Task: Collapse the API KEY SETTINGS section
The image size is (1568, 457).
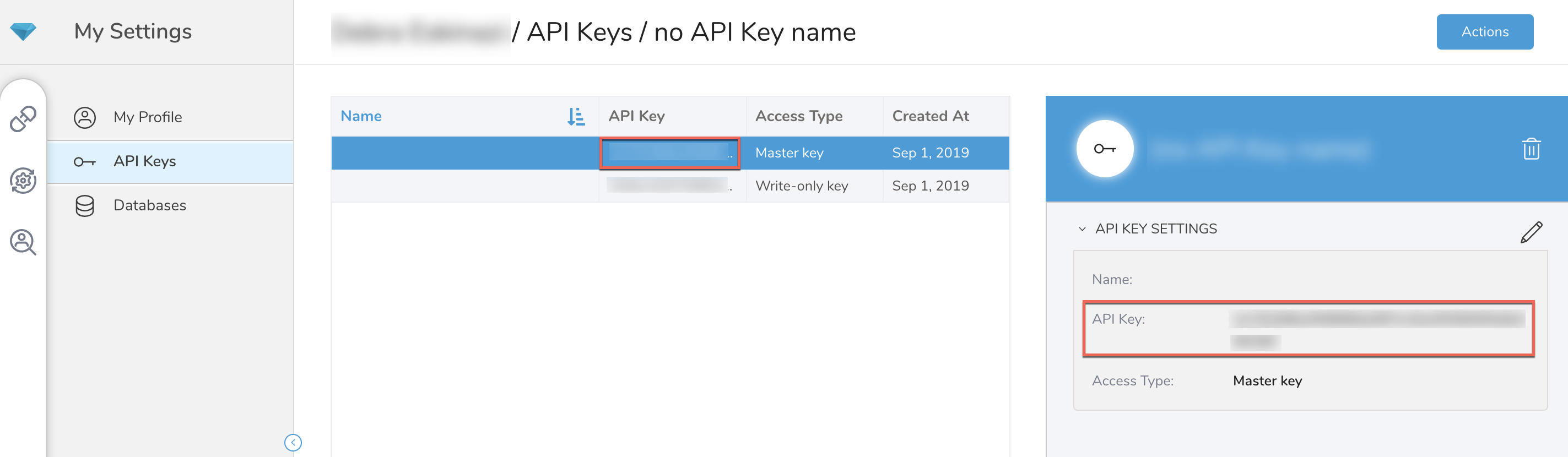Action: click(x=1082, y=230)
